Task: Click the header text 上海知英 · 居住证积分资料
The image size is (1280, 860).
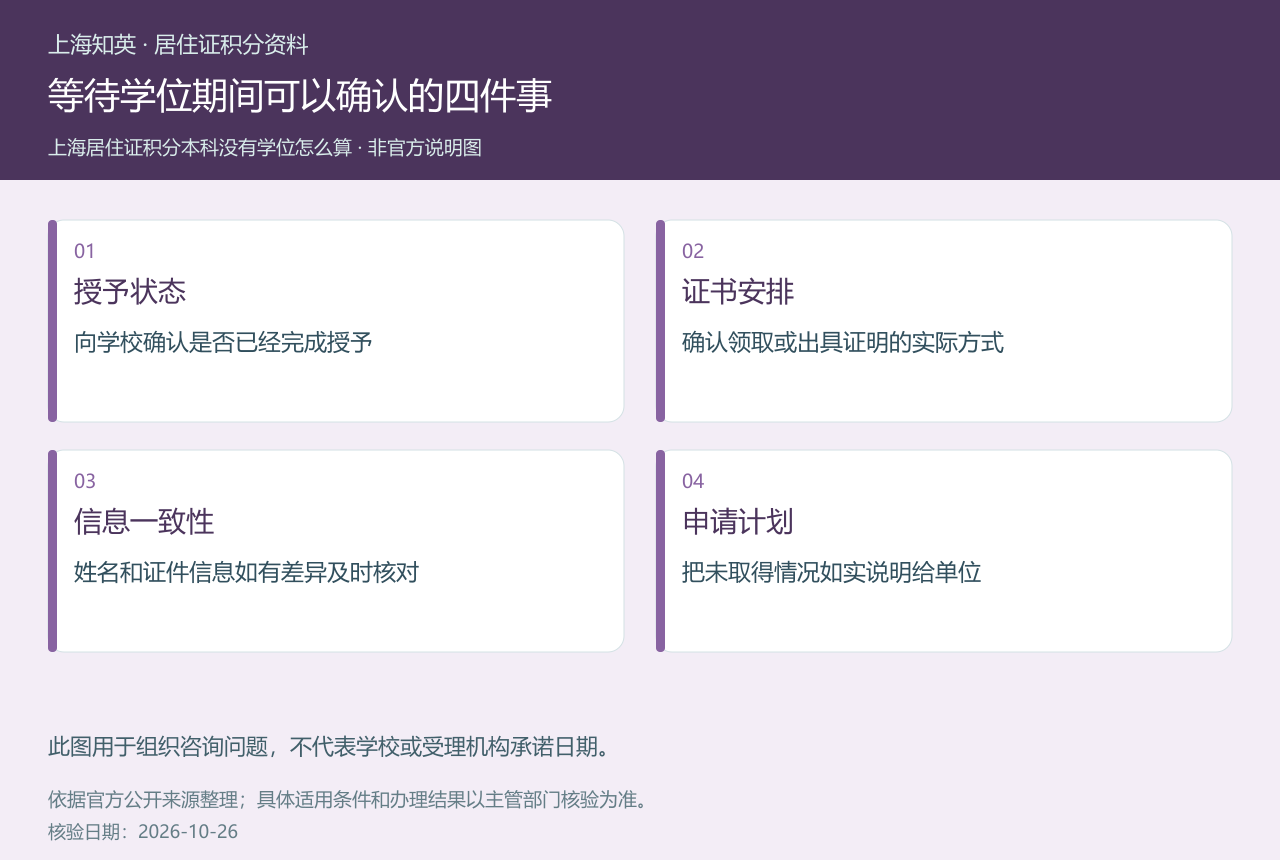Action: (x=178, y=45)
